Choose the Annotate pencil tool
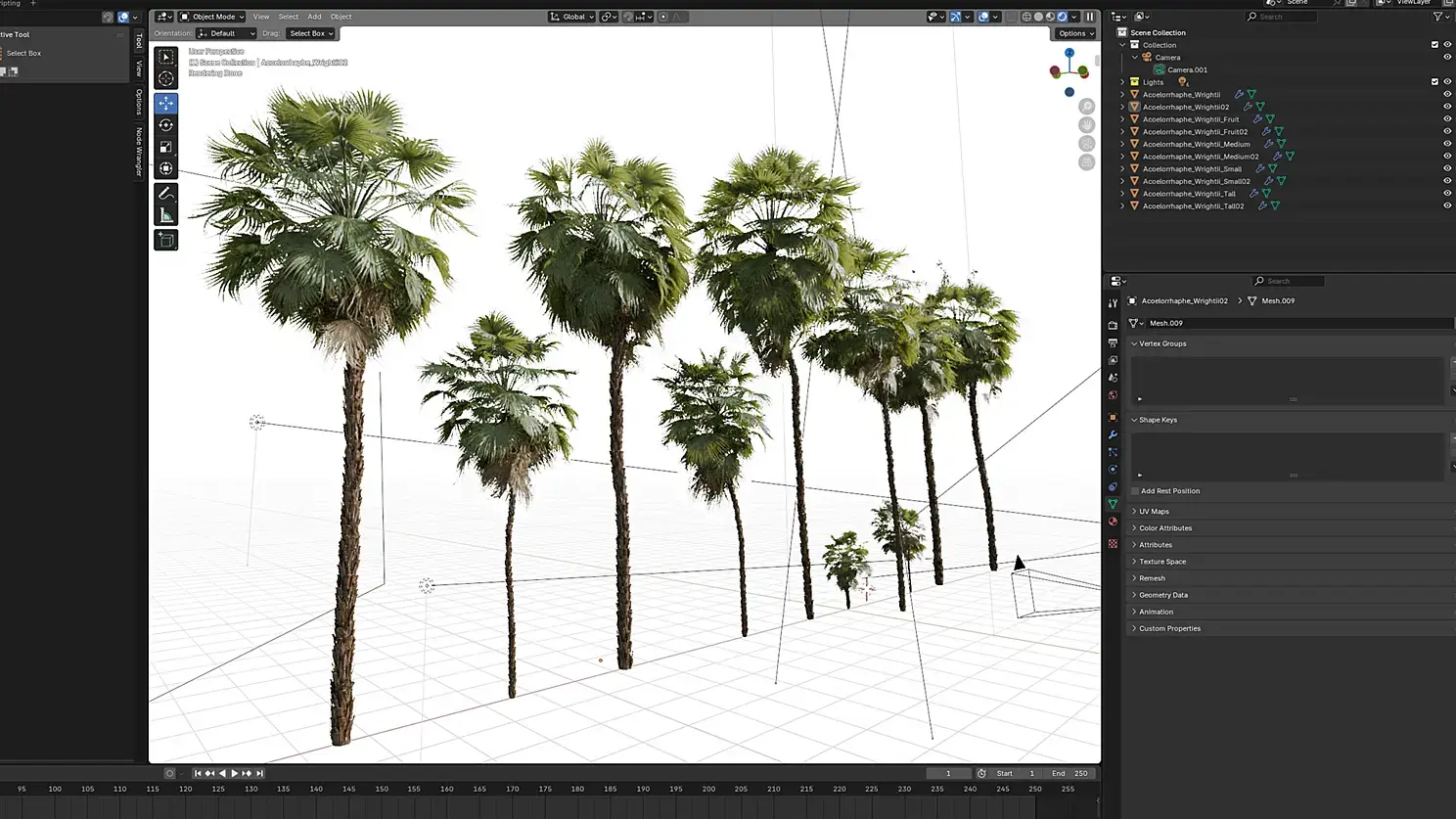This screenshot has height=819, width=1456. 166,194
